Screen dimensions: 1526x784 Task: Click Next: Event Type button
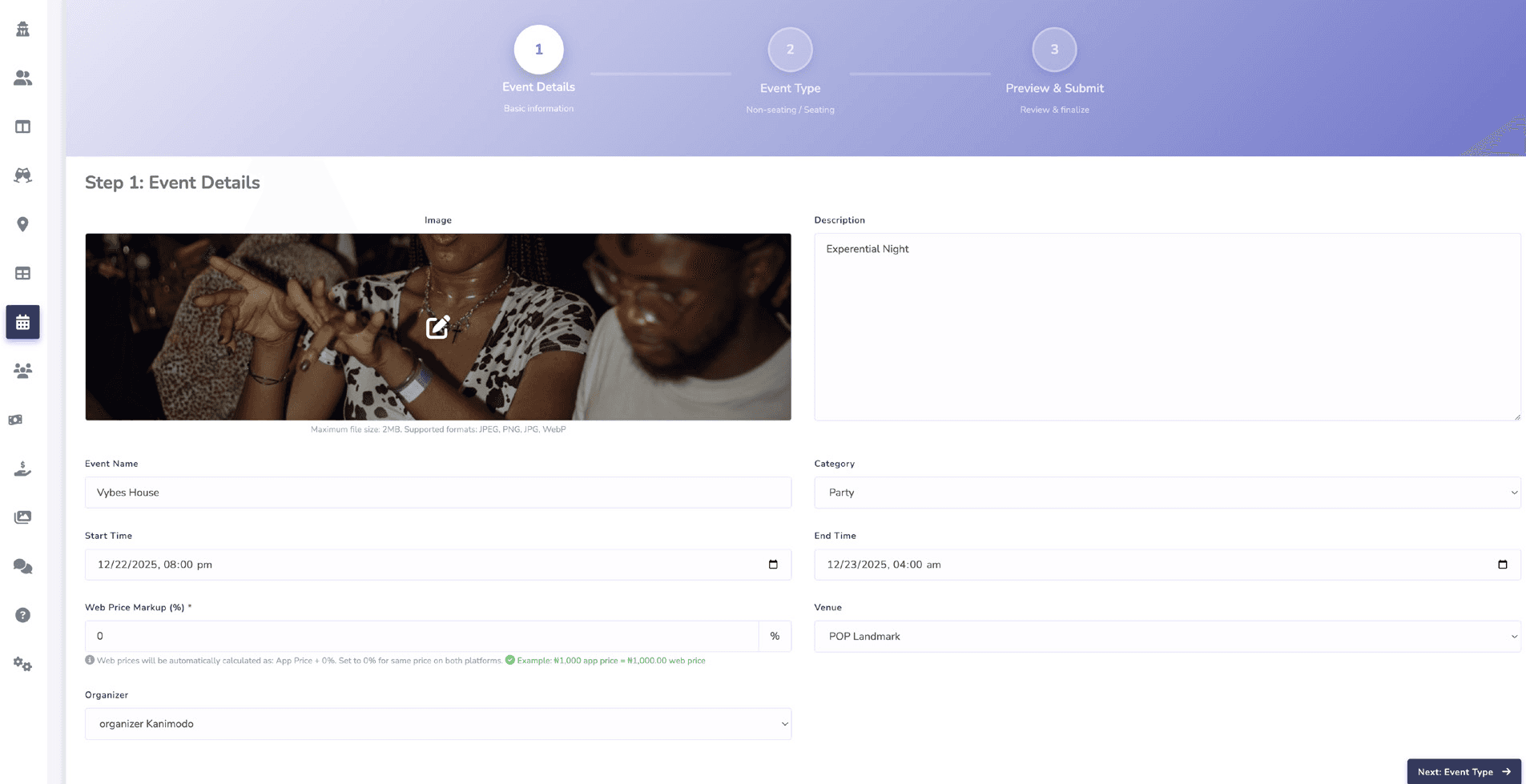click(1464, 772)
